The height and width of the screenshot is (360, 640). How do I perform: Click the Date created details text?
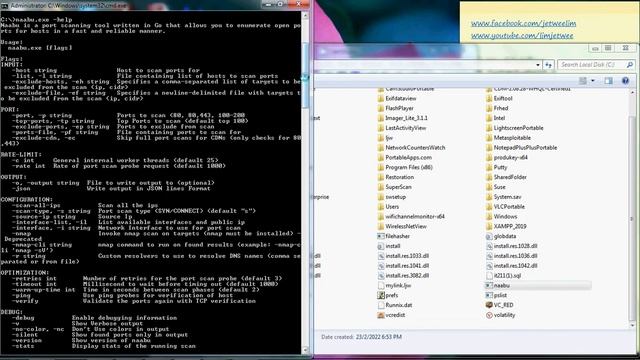pos(361,337)
